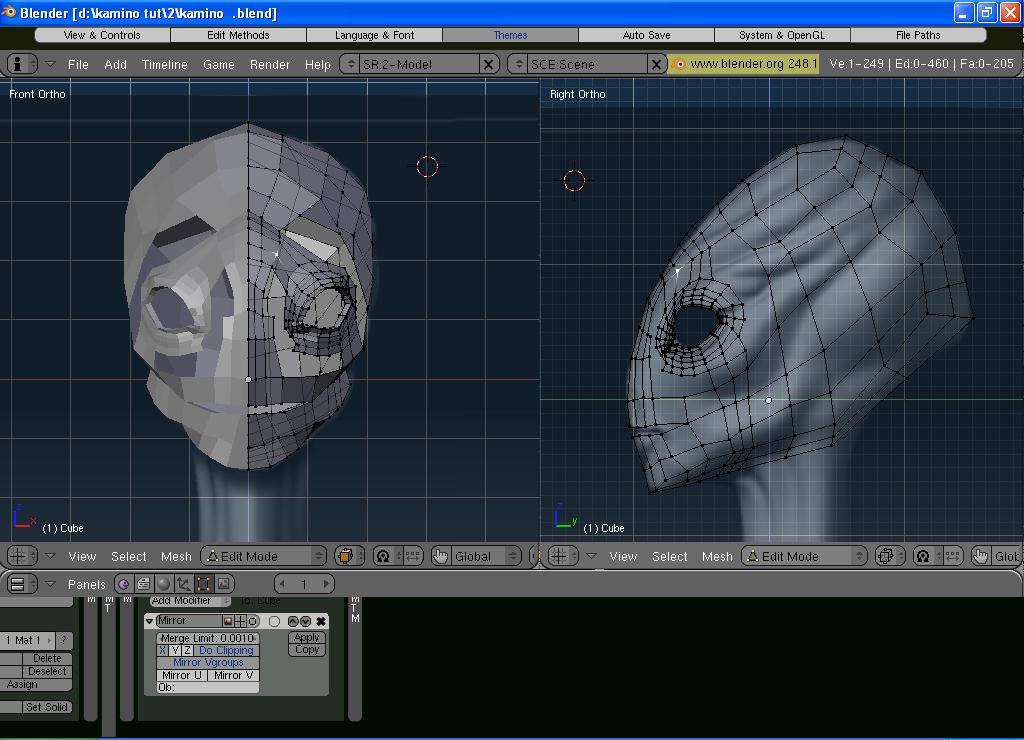Open the File Paths tab

[918, 35]
